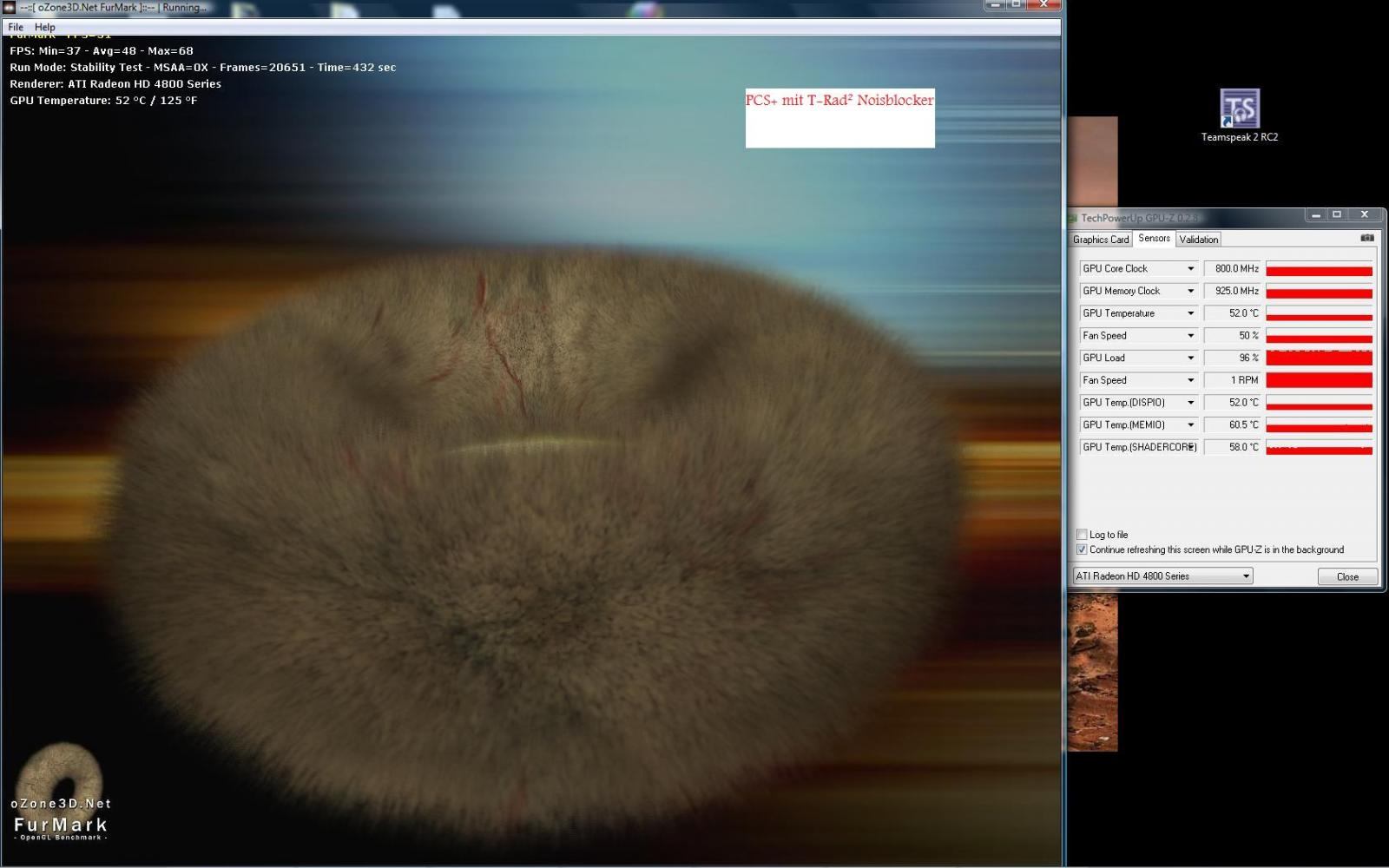
Task: Click the 96 % GPU Load value
Action: pyautogui.click(x=1233, y=358)
